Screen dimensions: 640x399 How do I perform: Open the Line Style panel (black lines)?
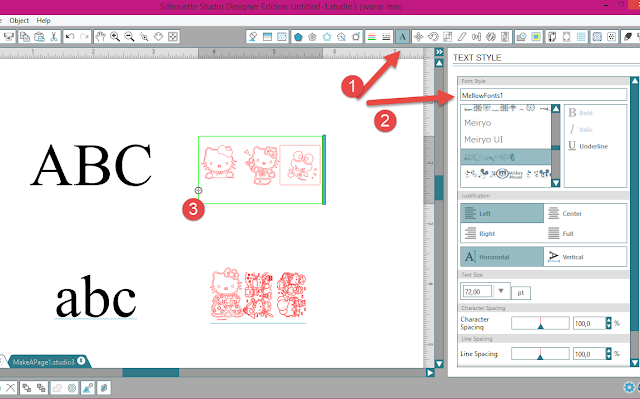pyautogui.click(x=386, y=37)
